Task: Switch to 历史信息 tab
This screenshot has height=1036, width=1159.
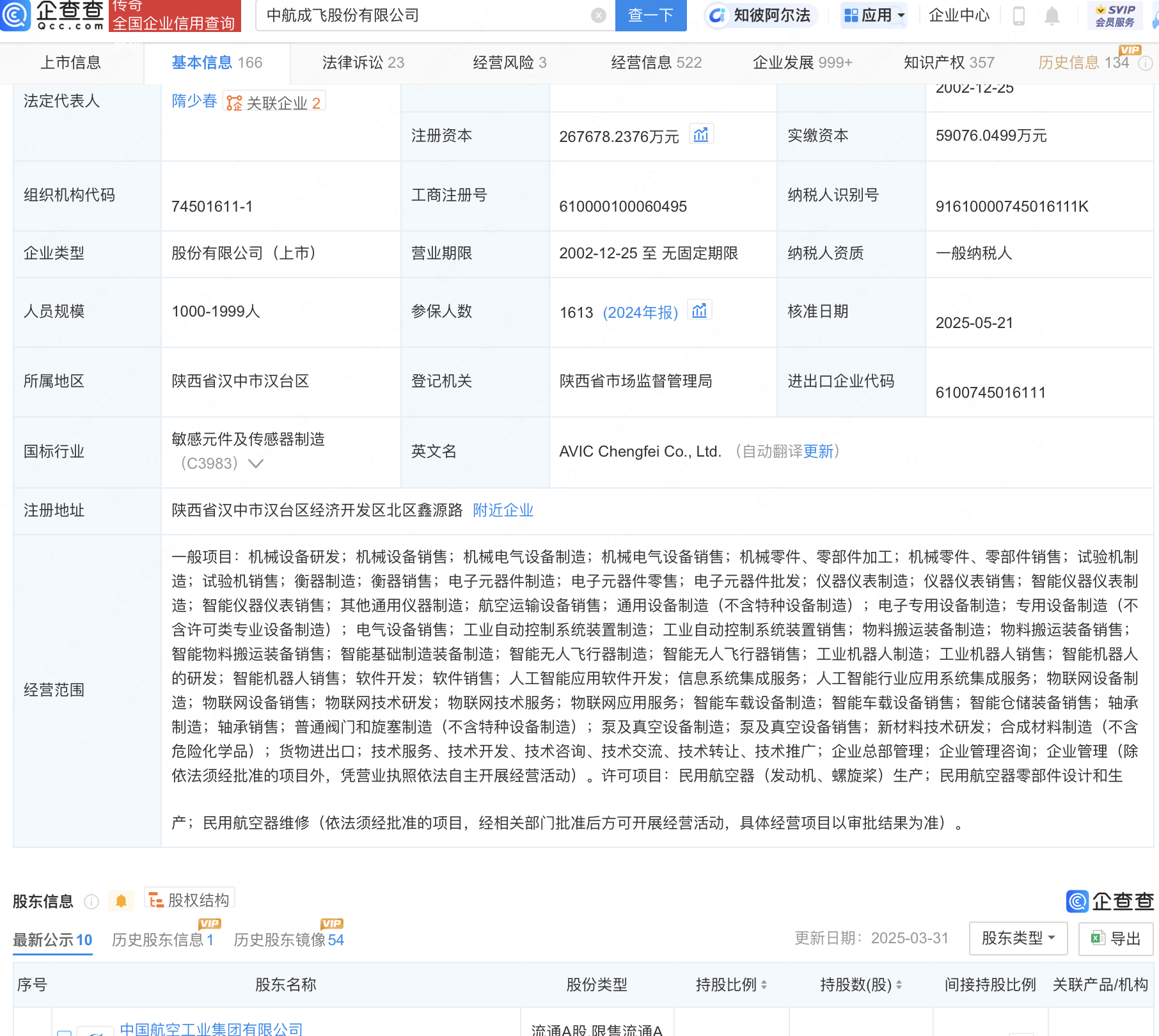Action: tap(1084, 63)
